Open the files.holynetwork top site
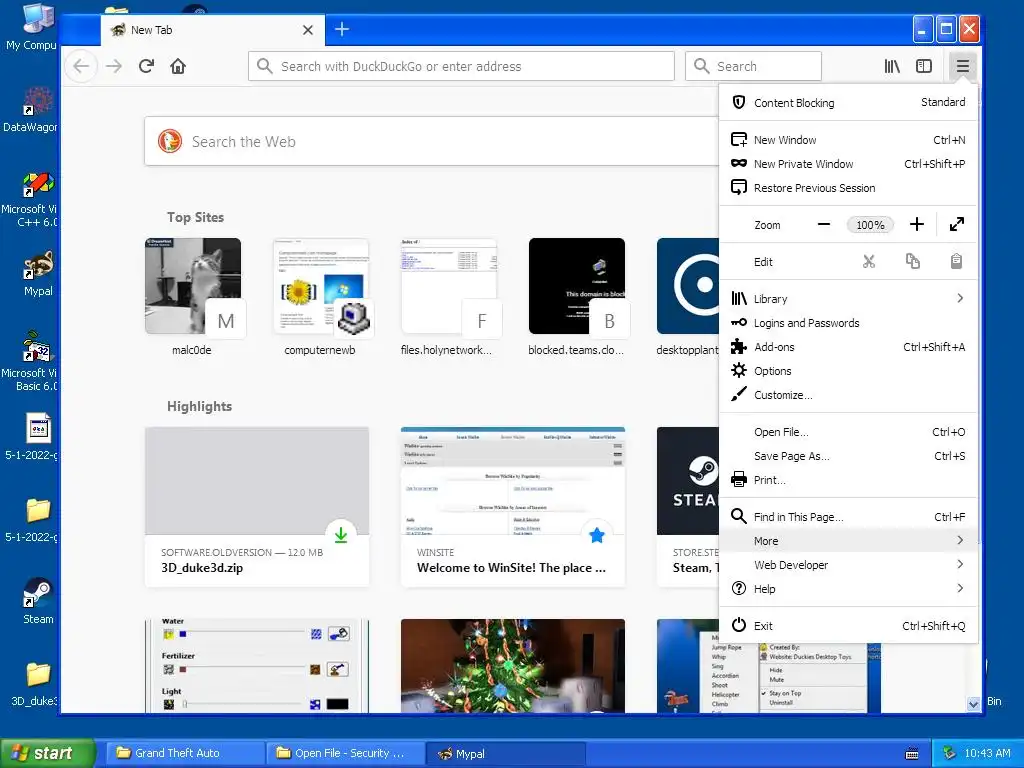This screenshot has height=768, width=1024. (449, 297)
